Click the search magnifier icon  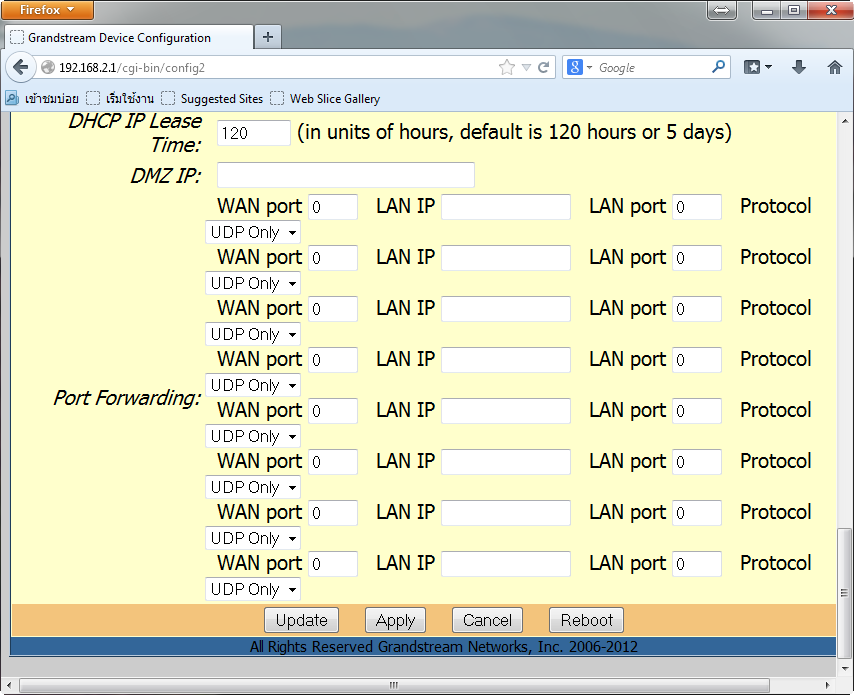coord(718,67)
